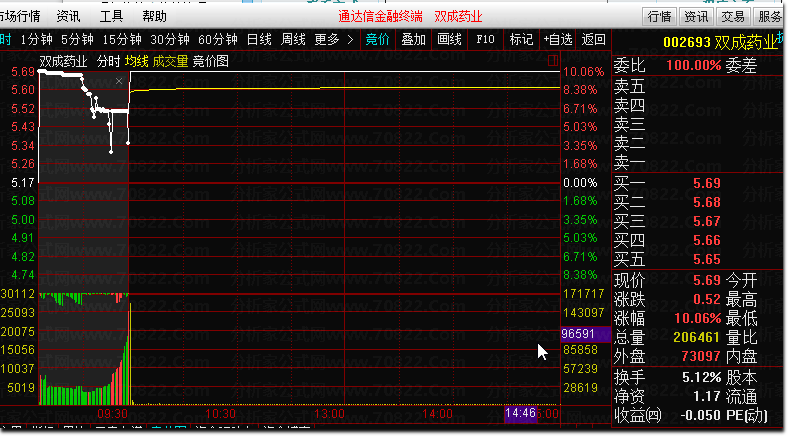
Task: Open the 资讯 menu in the menu bar
Action: point(68,17)
